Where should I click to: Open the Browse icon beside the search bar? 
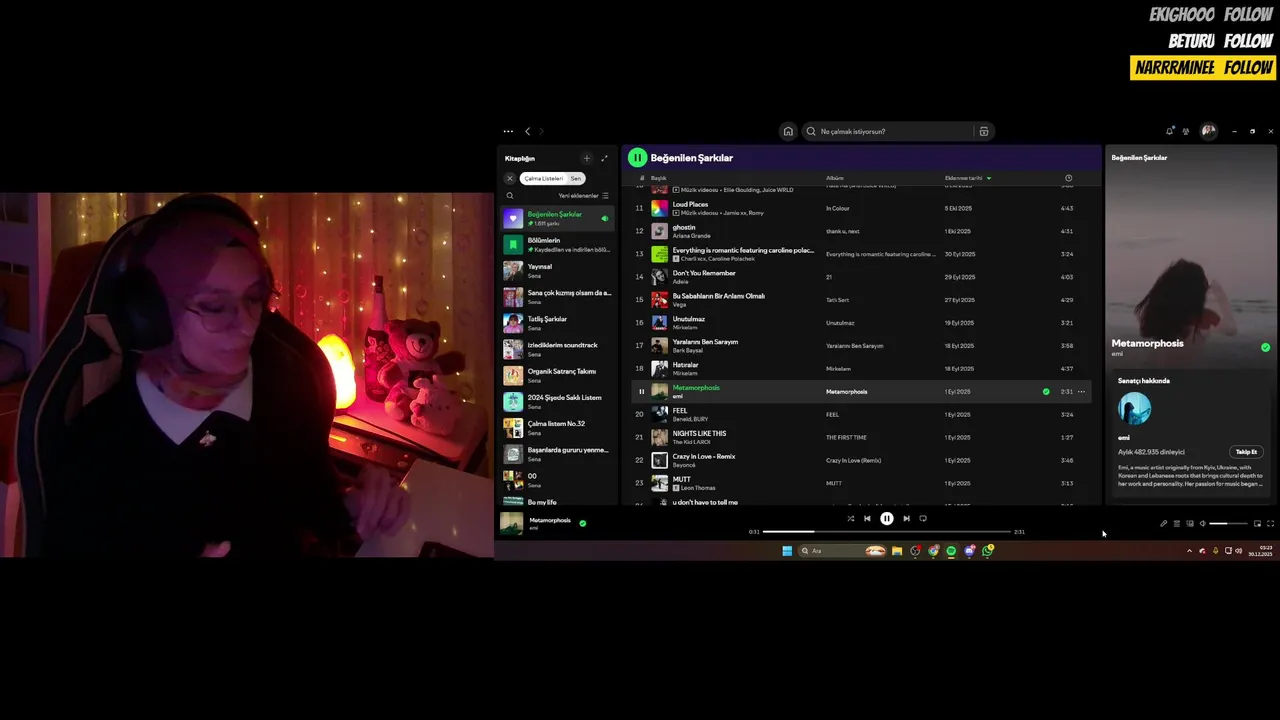pyautogui.click(x=984, y=131)
